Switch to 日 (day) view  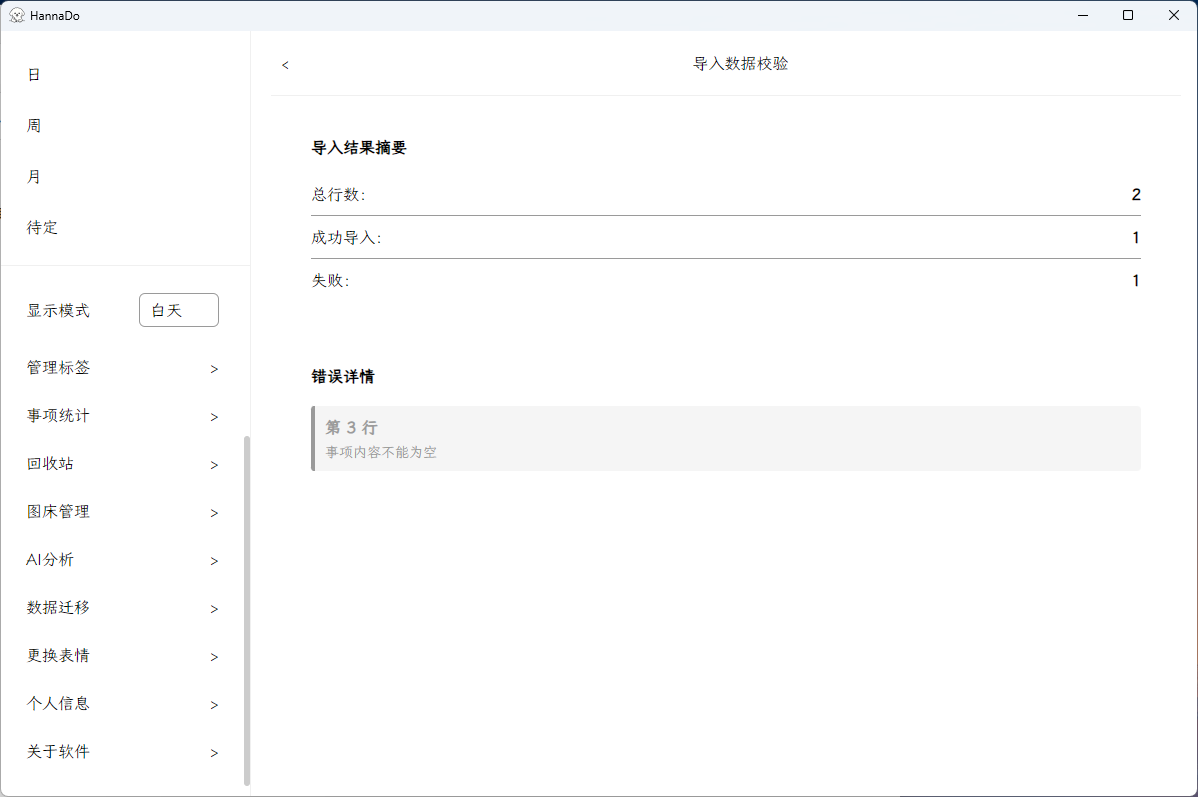click(33, 74)
